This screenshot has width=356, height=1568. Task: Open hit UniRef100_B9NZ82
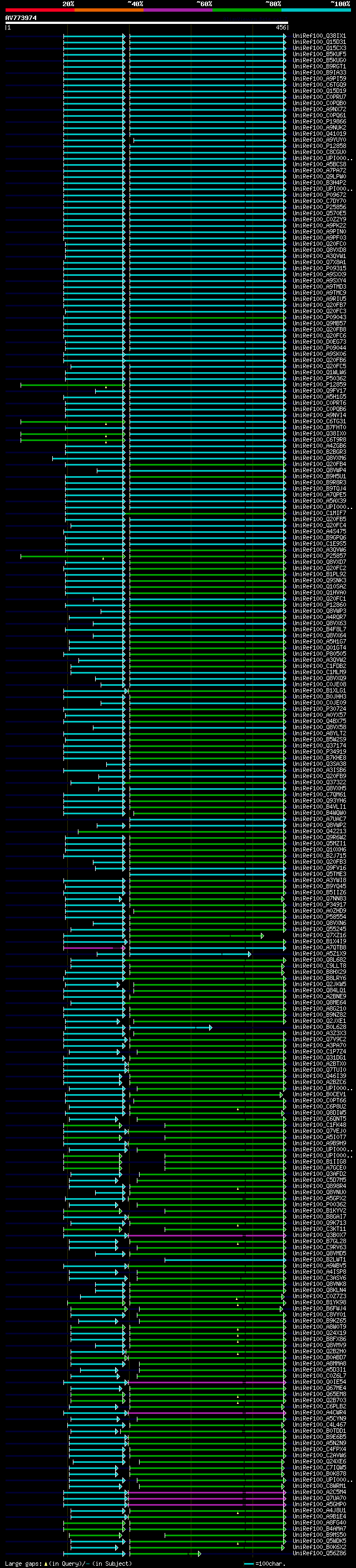(x=319, y=1015)
